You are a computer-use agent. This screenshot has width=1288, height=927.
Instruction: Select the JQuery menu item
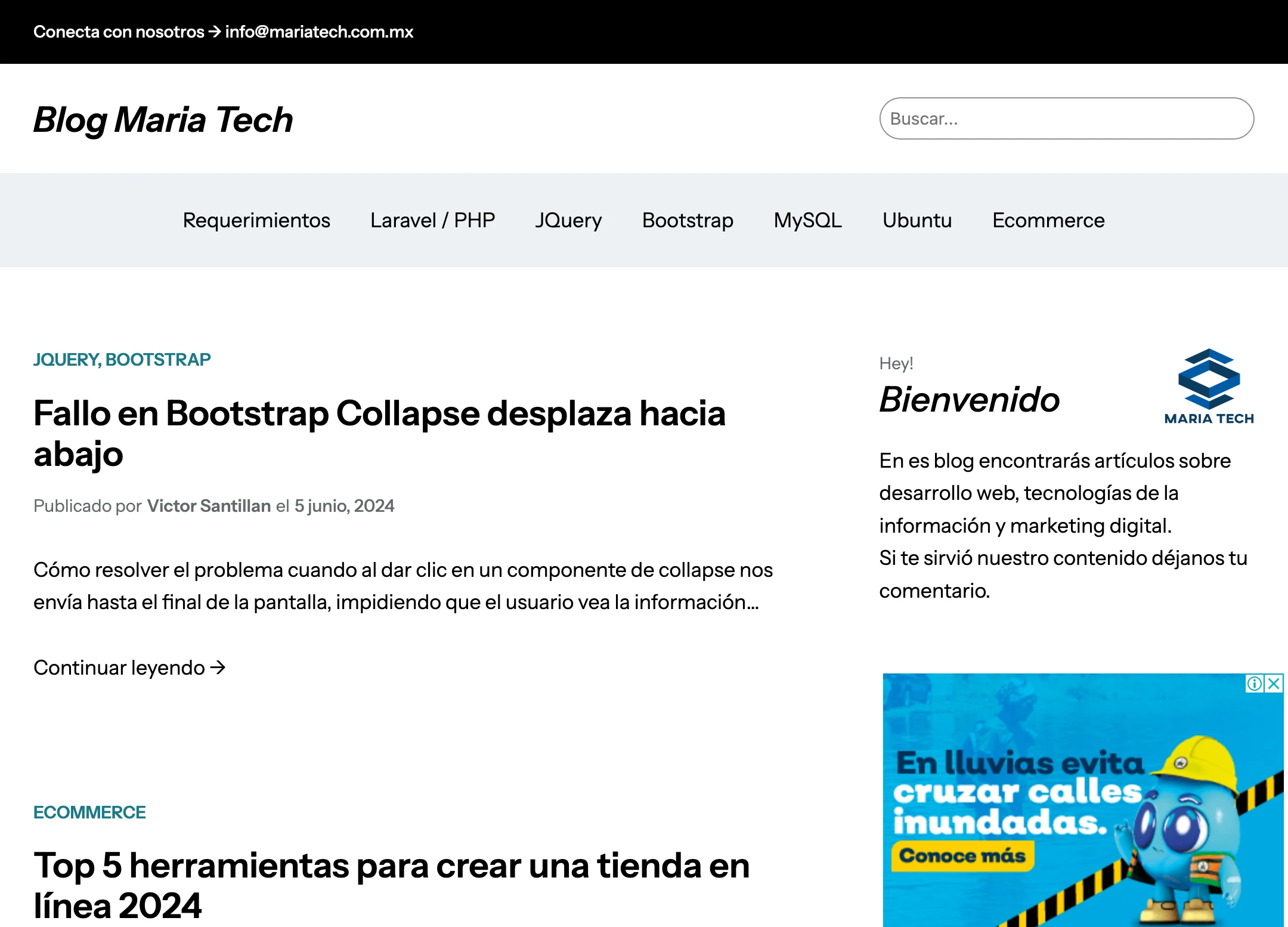[x=568, y=220]
